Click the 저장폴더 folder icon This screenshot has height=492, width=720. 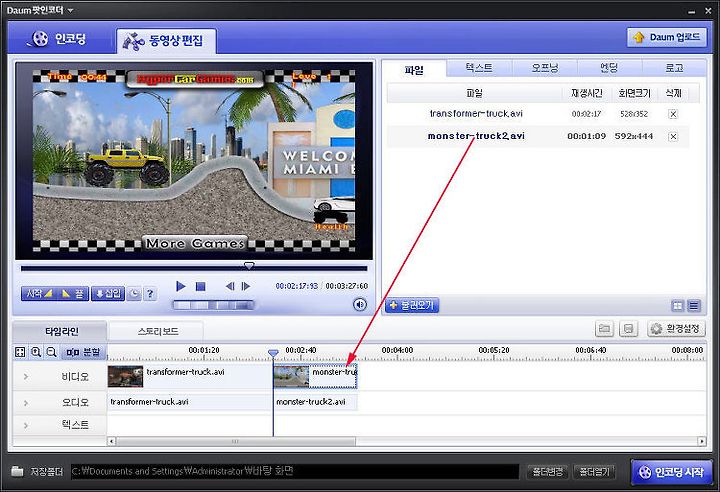pyautogui.click(x=17, y=471)
